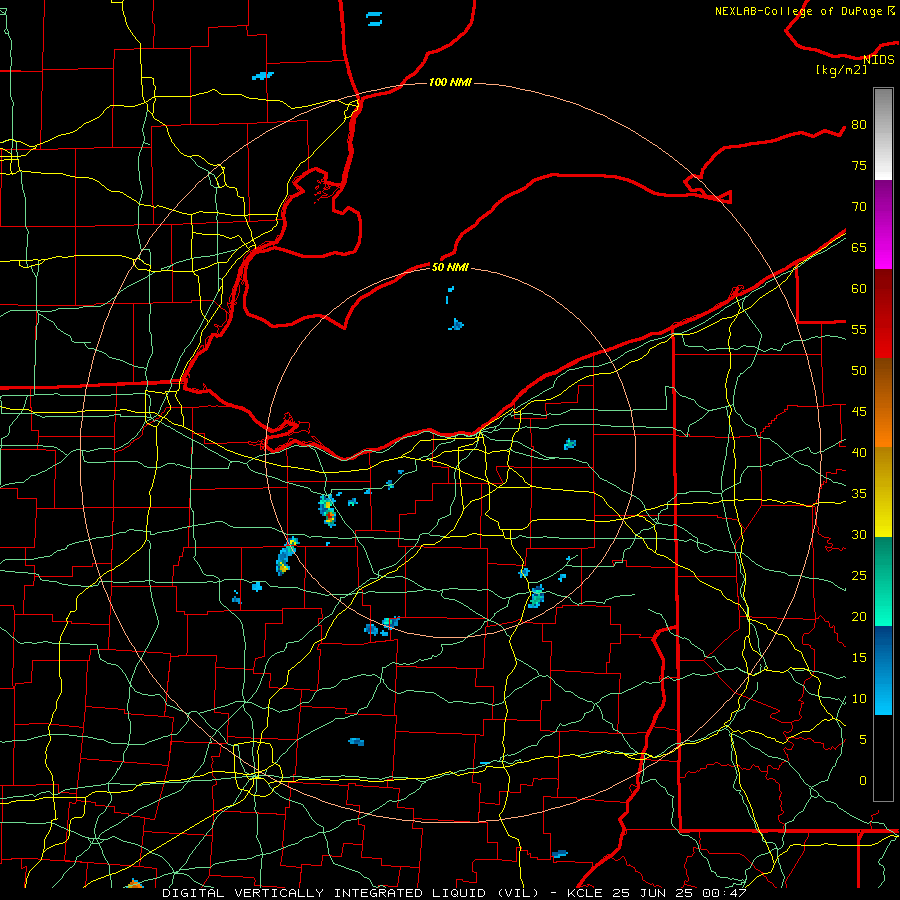Select the 50 NMI range ring label
Viewport: 900px width, 900px height.
click(x=450, y=267)
